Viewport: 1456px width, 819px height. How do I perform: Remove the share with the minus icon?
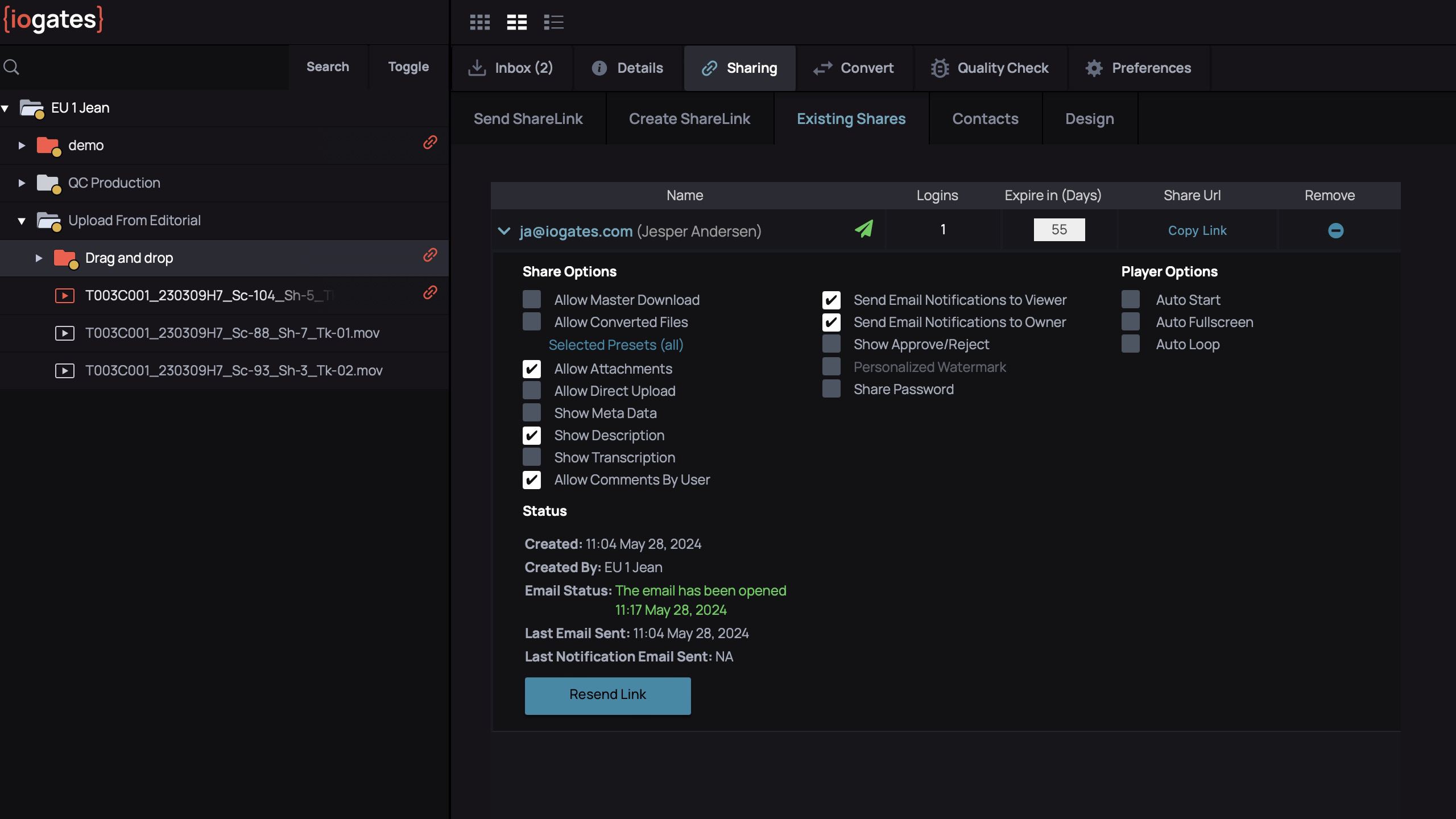tap(1335, 230)
